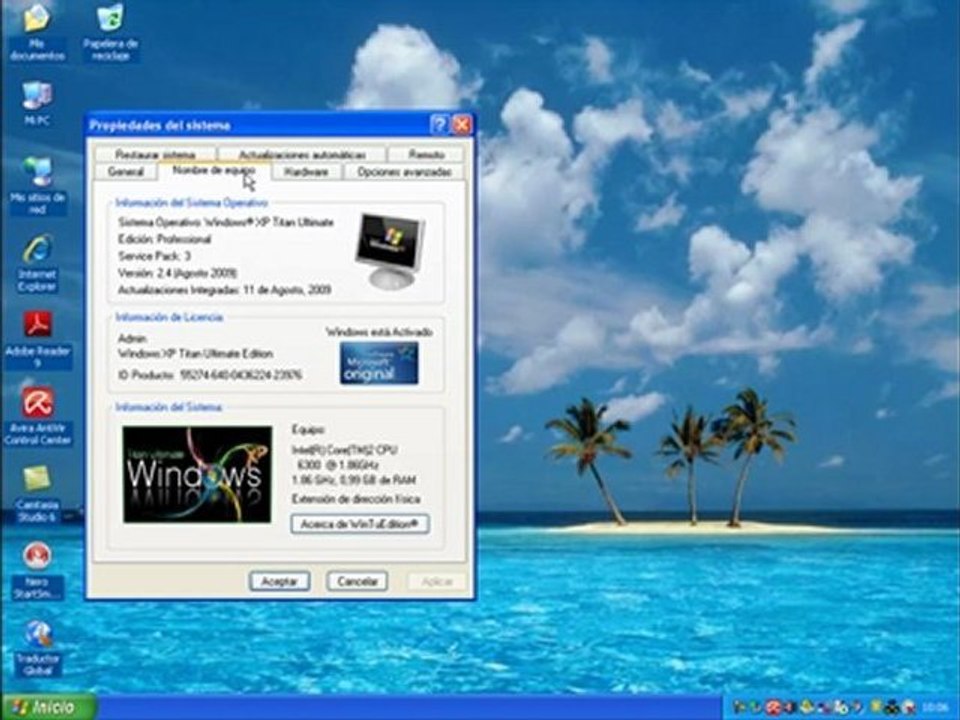Select the Adobe Reader 9 desktop icon

[x=37, y=339]
